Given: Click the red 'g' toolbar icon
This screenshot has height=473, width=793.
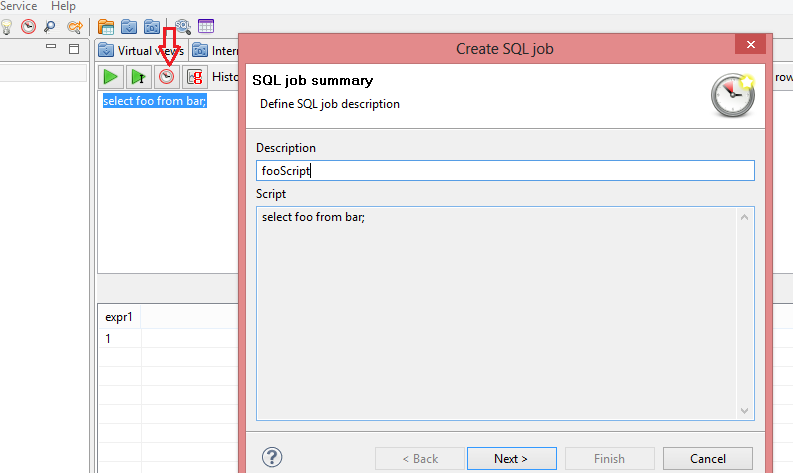Looking at the screenshot, I should click(x=195, y=76).
